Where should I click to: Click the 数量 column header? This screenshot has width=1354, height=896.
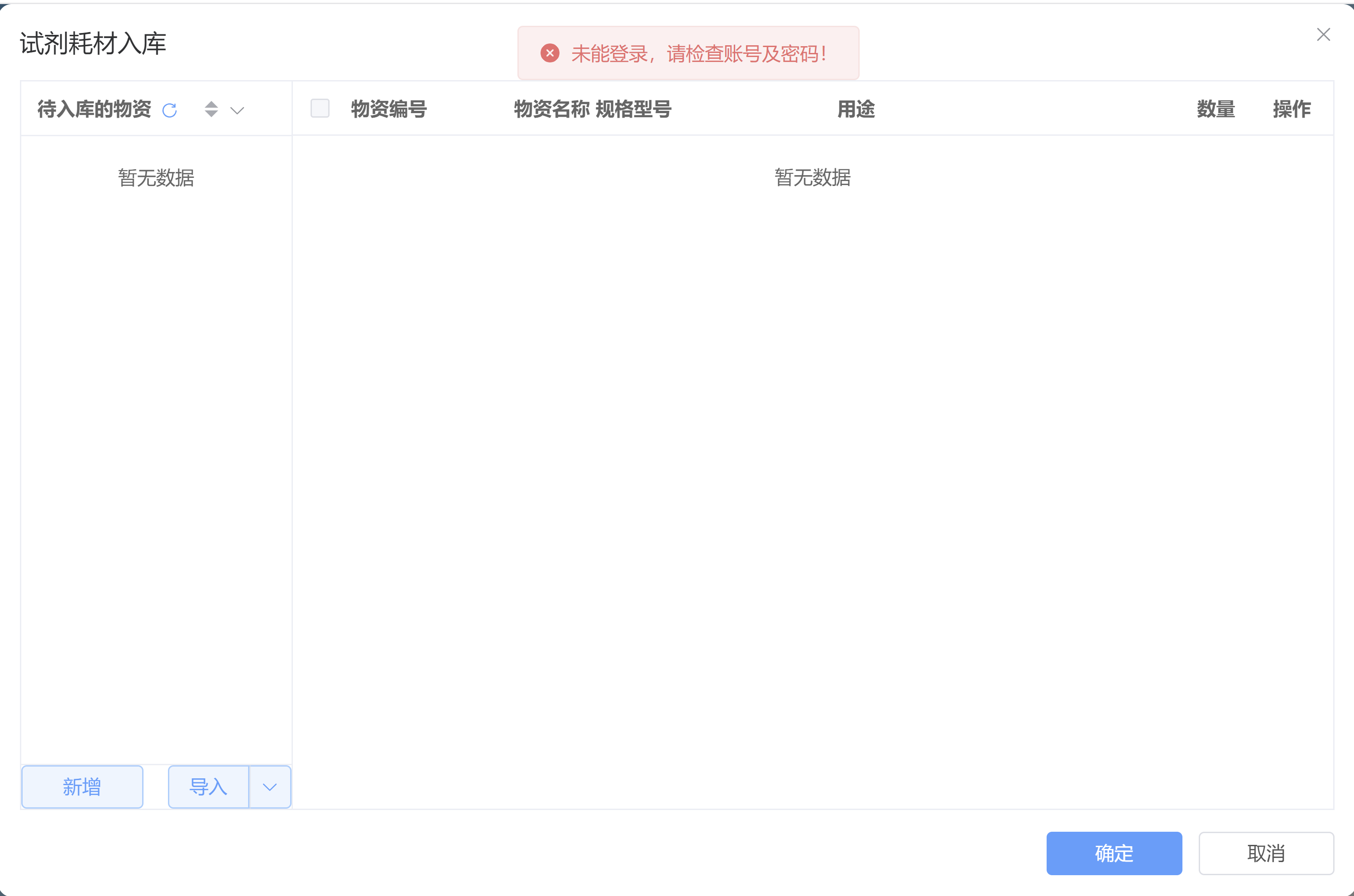click(x=1215, y=109)
